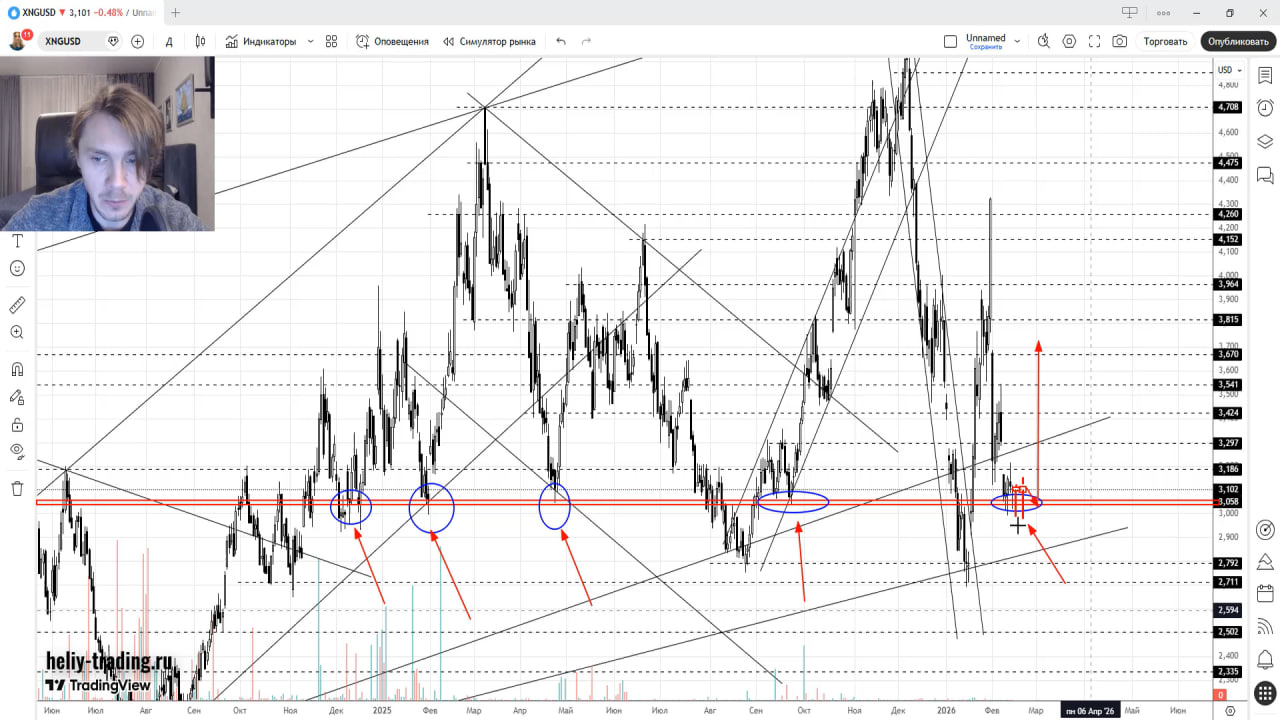1280x720 pixels.
Task: Expand the Unnamed layout dropdown arrow
Action: coord(1017,41)
